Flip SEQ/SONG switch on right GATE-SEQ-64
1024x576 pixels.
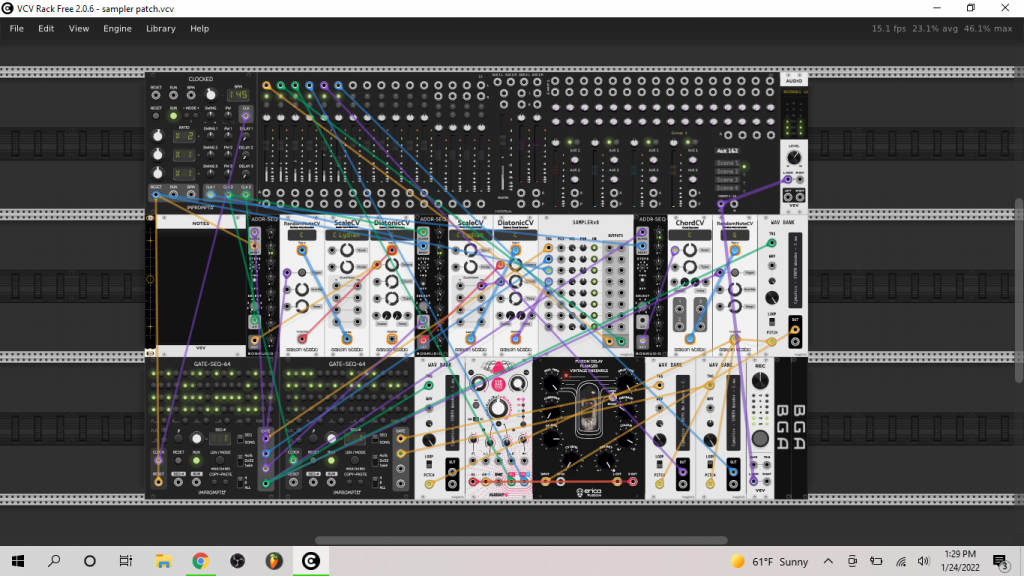click(x=375, y=439)
